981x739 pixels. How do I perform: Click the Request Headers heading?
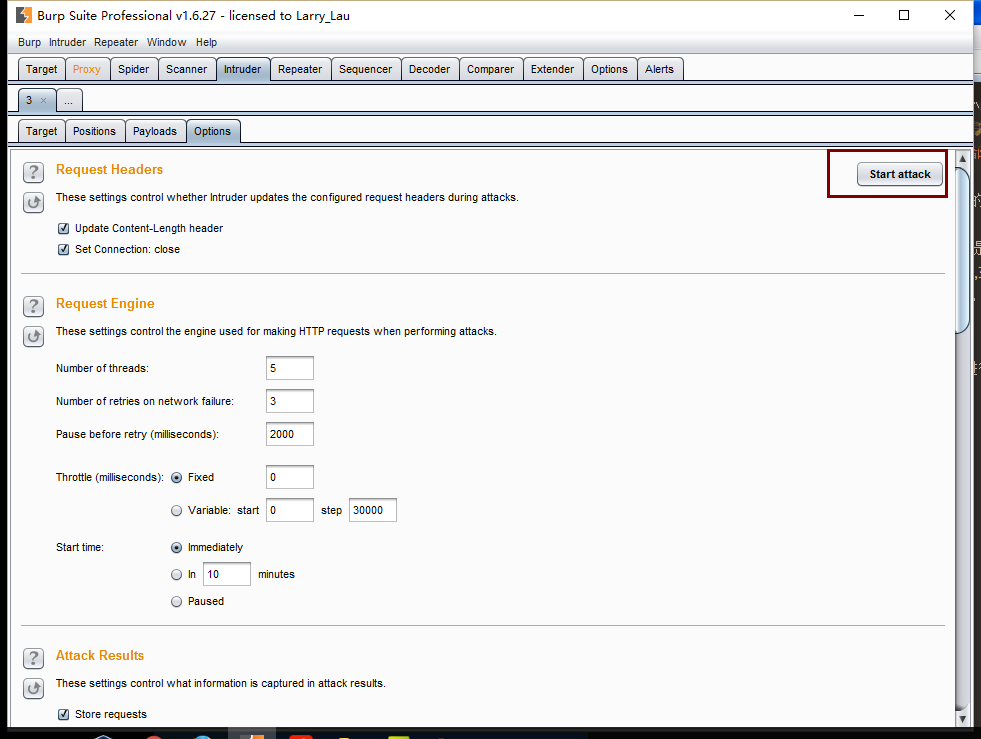coord(109,170)
